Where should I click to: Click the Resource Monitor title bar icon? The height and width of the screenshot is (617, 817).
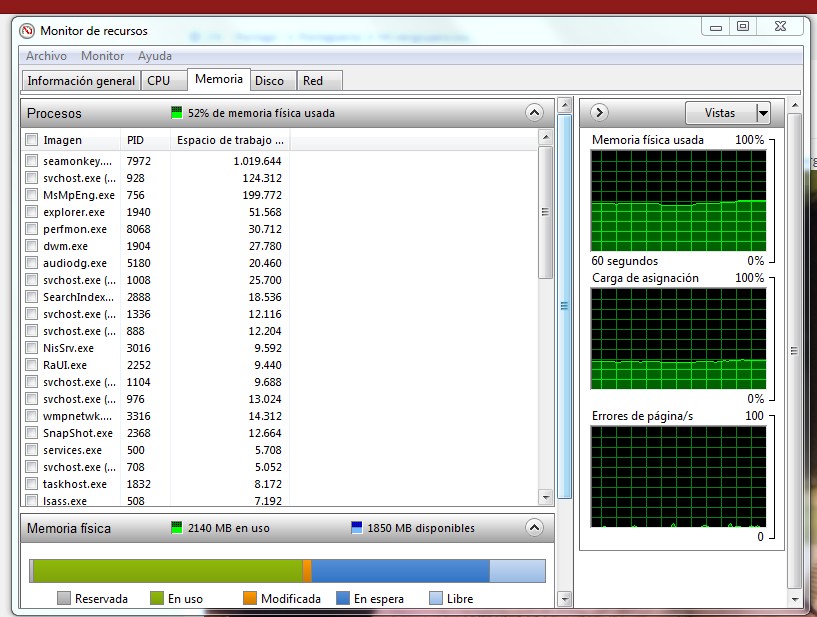(27, 31)
